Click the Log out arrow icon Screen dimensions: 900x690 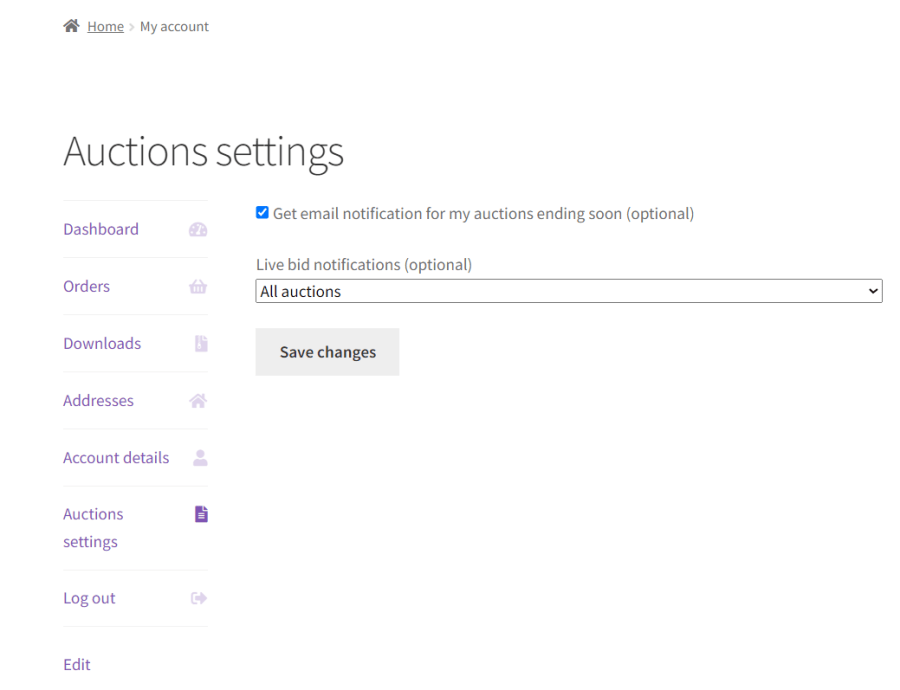click(199, 598)
